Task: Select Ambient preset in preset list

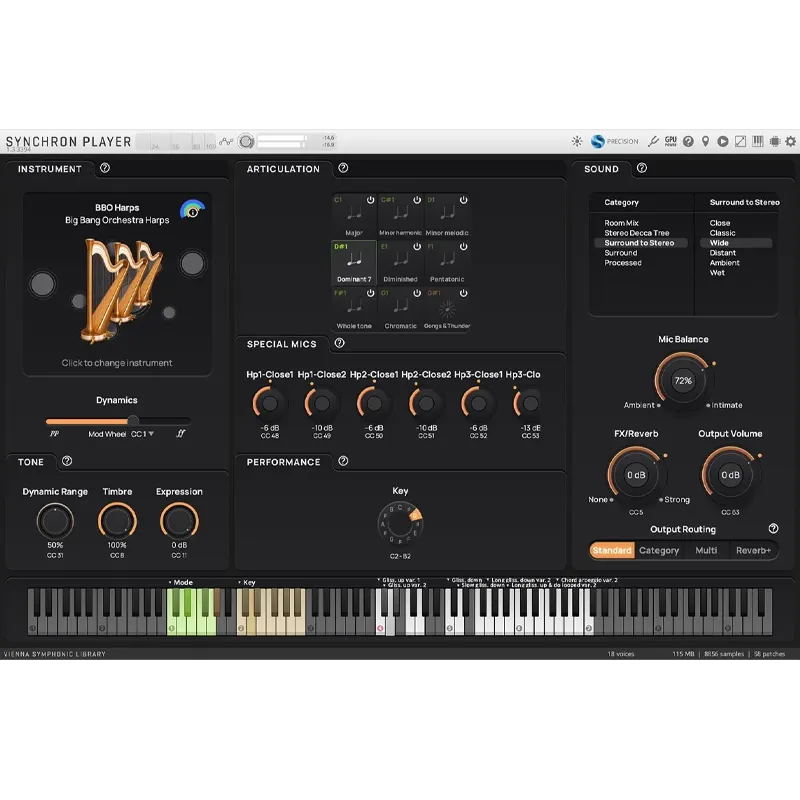Action: point(724,263)
